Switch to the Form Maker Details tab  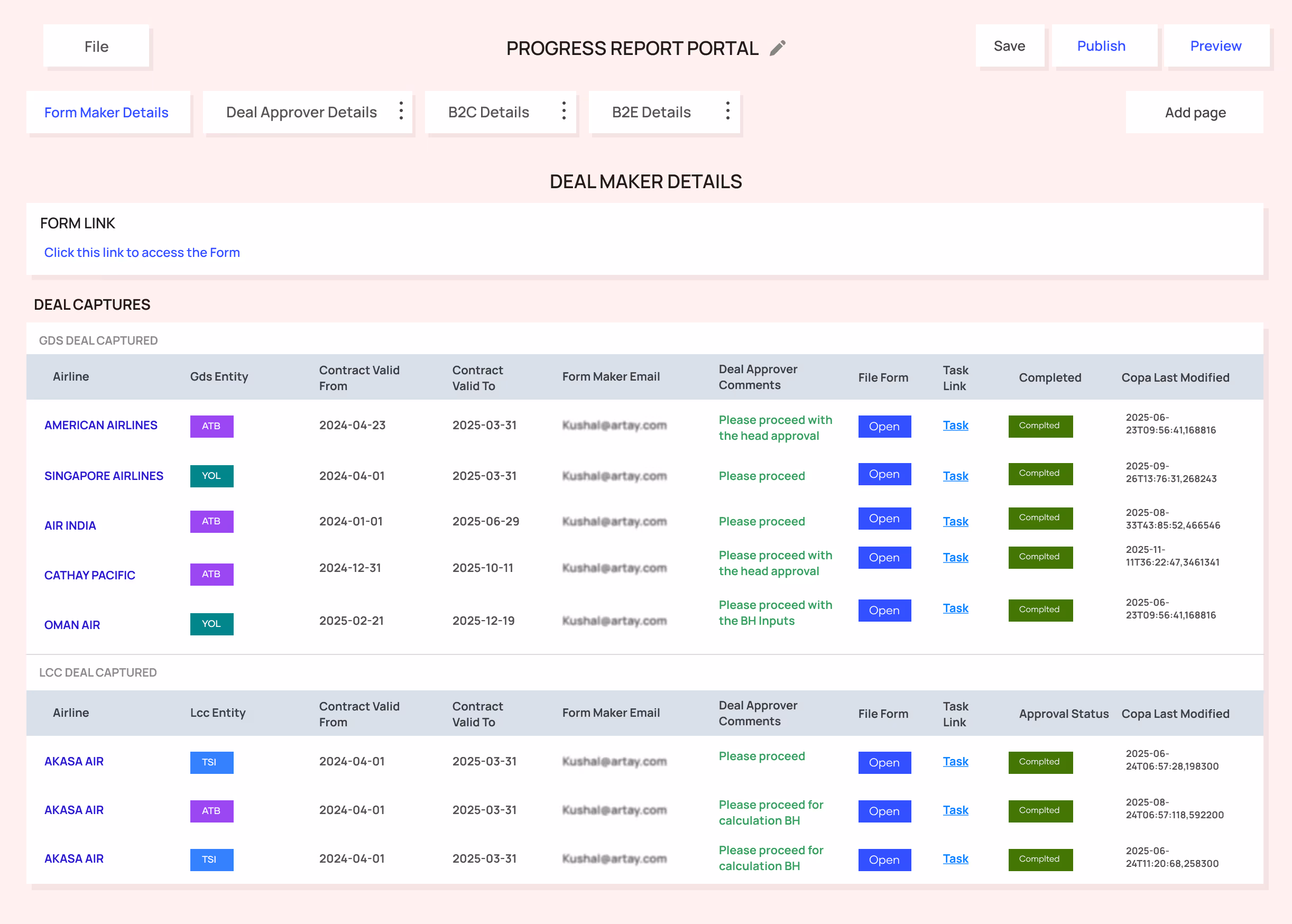click(x=106, y=113)
